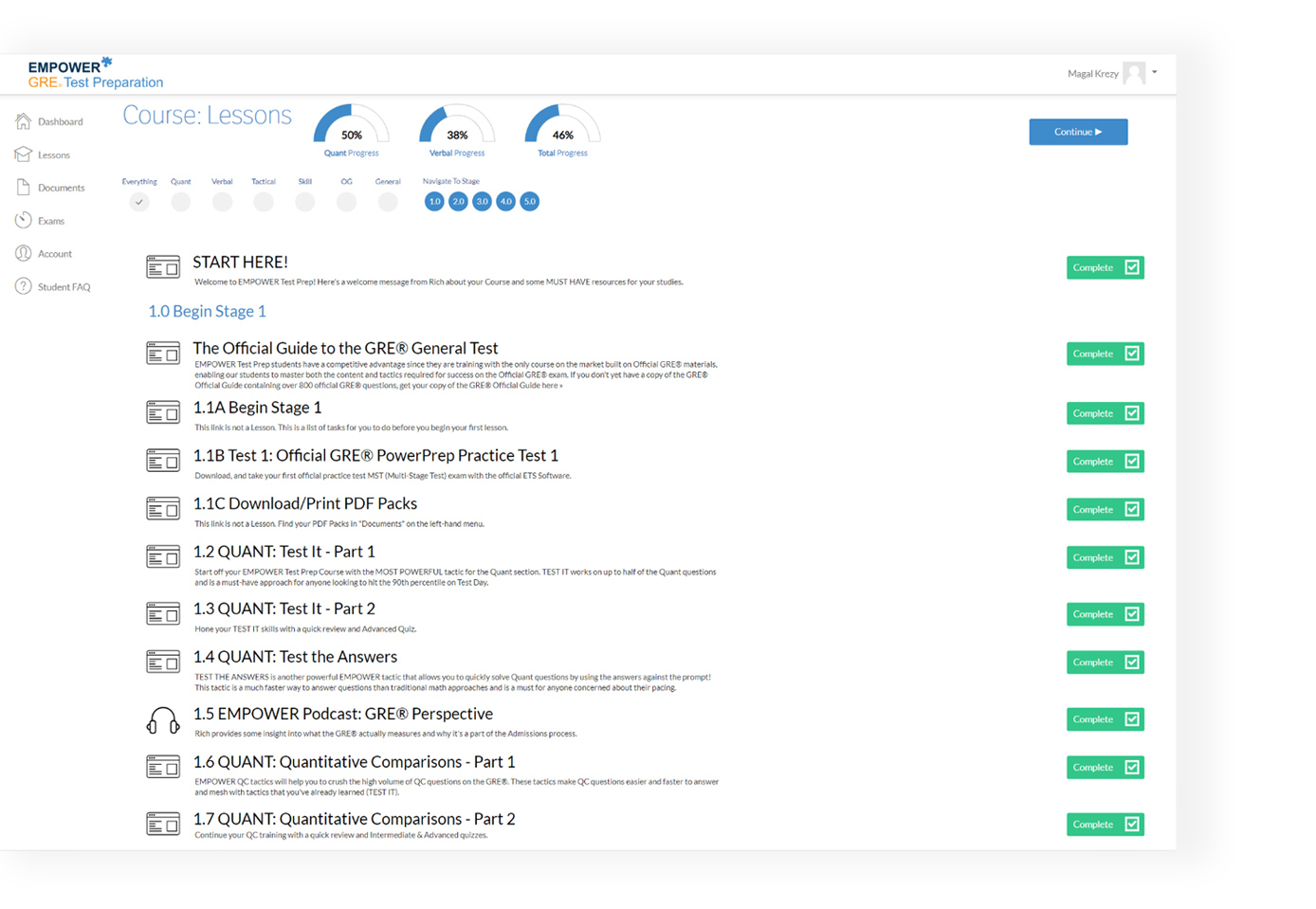
Task: Click the Magal Krezy username
Action: click(x=1093, y=73)
